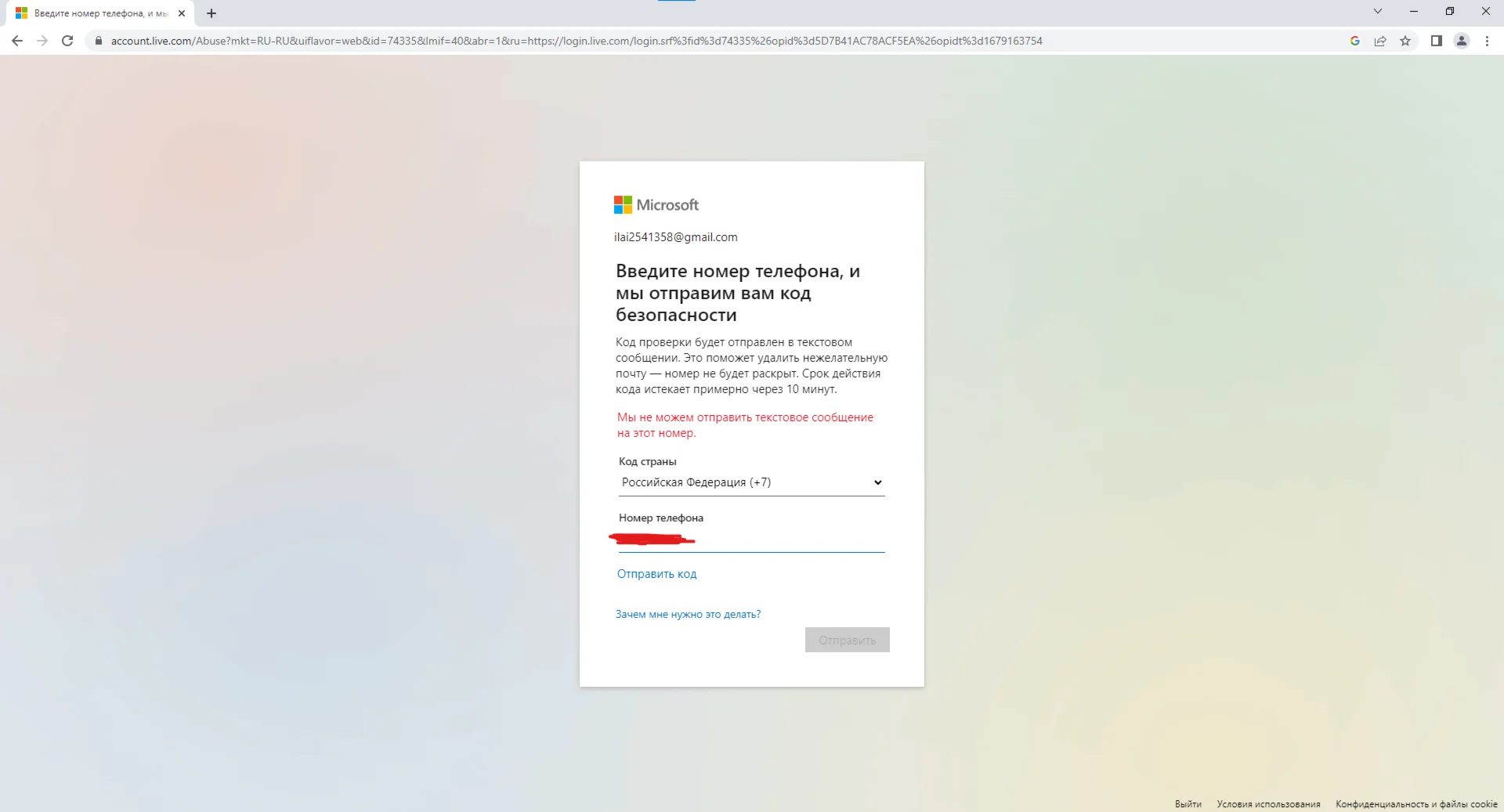Open 'Зачем мне нужно это делать?' link
Viewport: 1504px width, 812px height.
click(688, 615)
